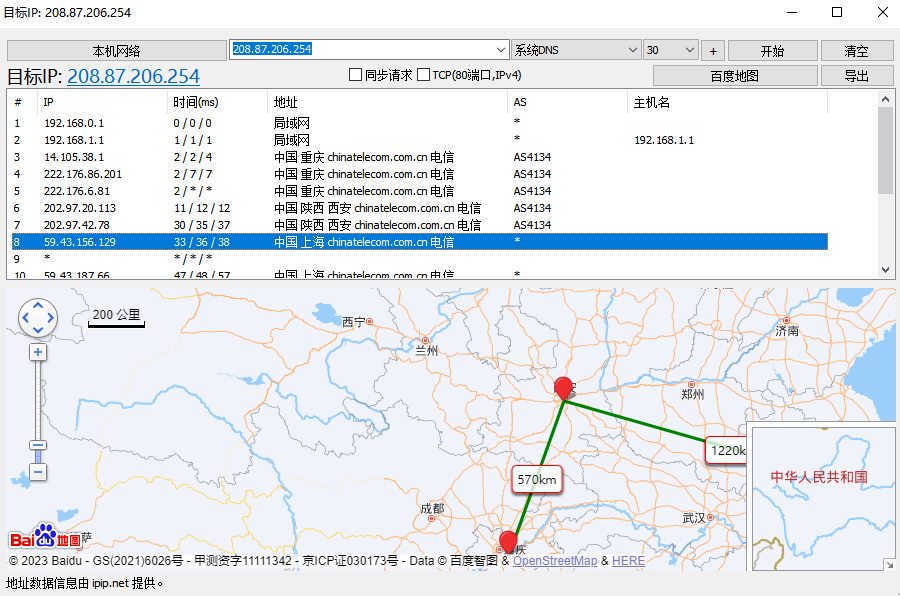
Task: Click hostname cell 192.168.1.1
Action: coord(664,140)
